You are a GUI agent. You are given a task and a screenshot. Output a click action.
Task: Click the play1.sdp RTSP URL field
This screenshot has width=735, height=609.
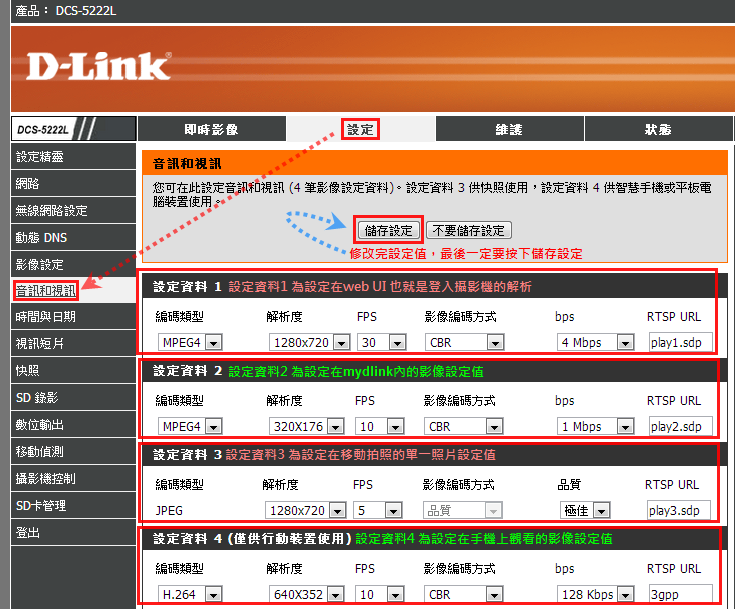681,343
